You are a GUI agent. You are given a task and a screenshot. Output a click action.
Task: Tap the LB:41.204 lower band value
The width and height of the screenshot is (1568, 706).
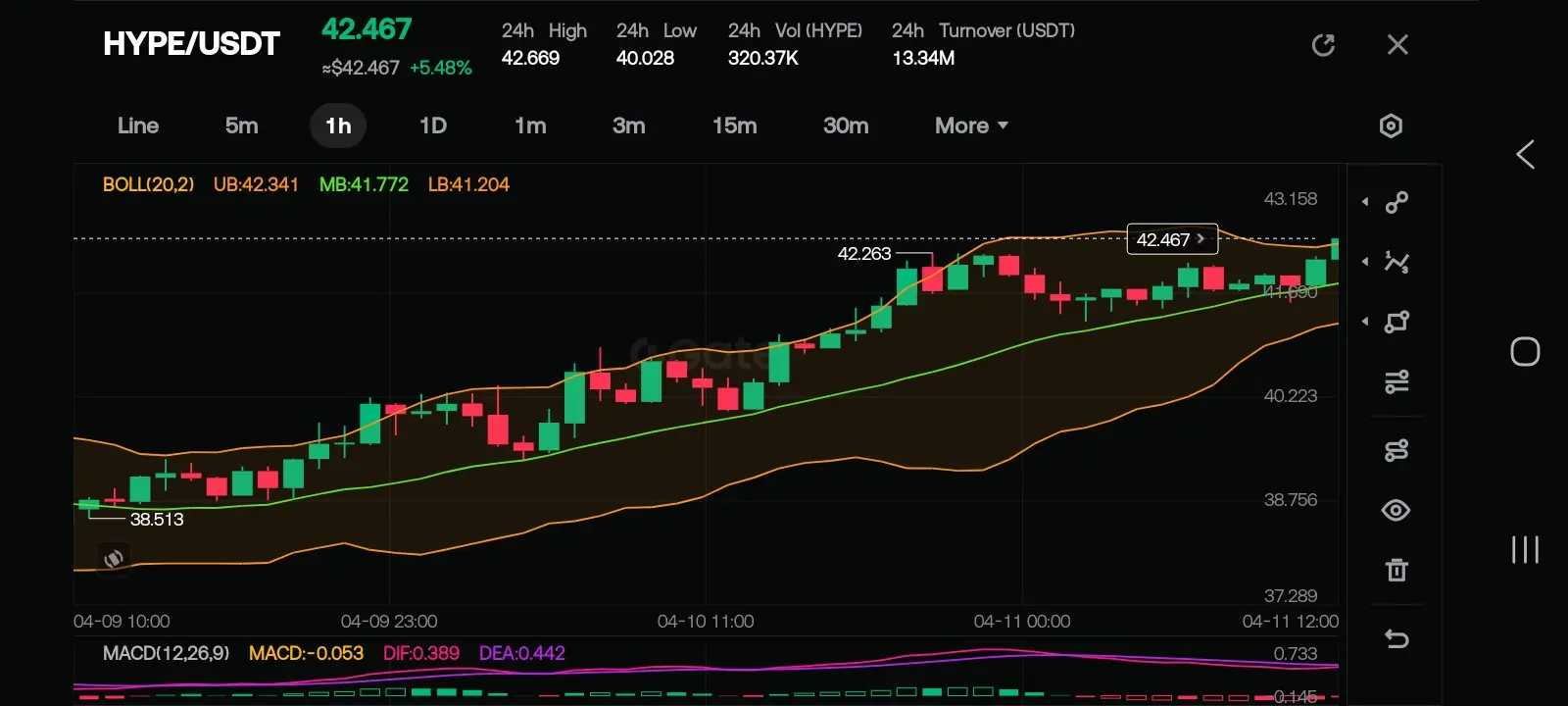(468, 184)
